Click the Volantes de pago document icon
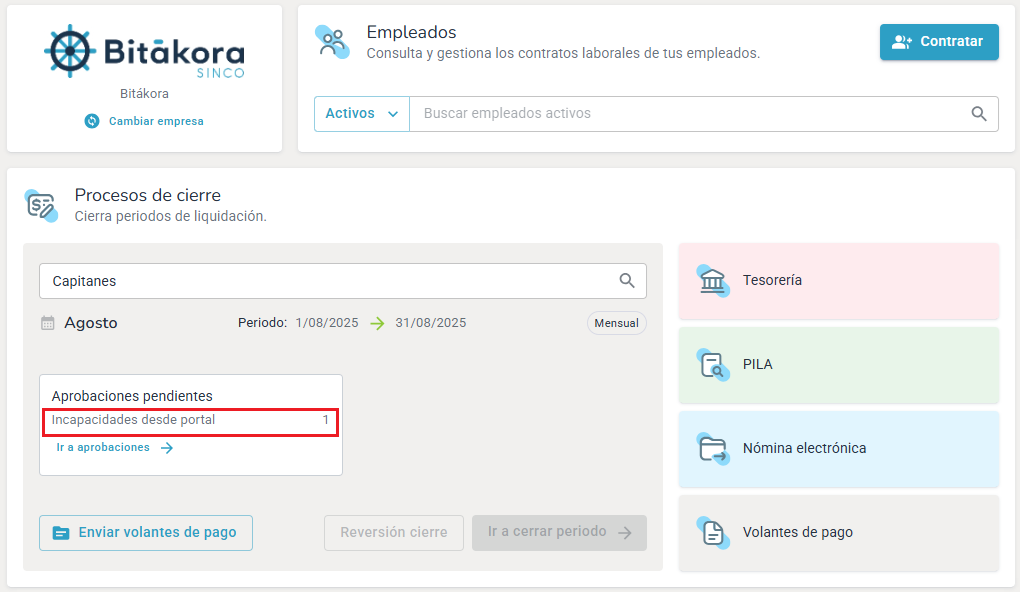 coord(713,533)
